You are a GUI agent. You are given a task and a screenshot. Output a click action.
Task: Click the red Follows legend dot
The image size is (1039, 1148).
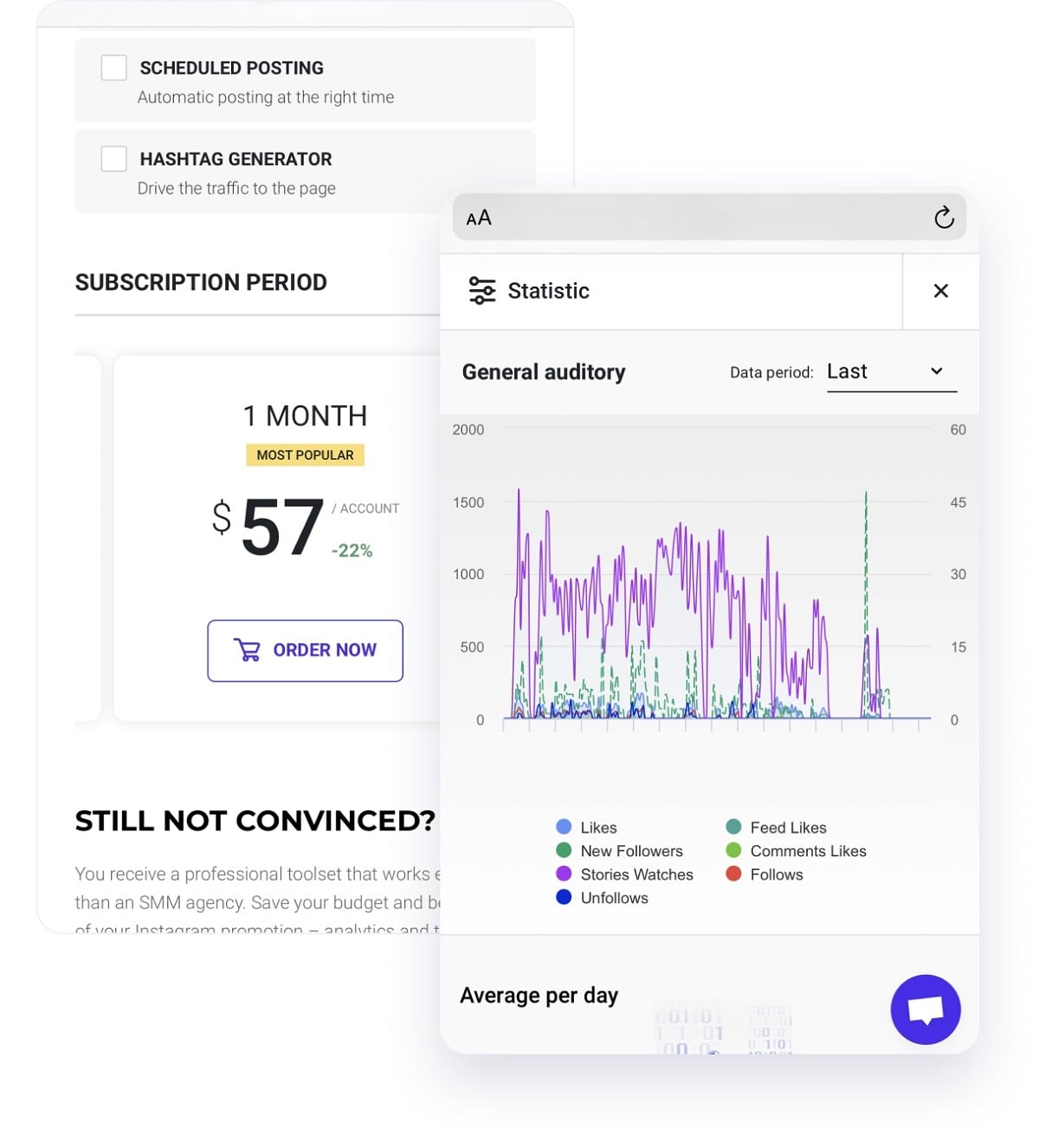tap(734, 874)
